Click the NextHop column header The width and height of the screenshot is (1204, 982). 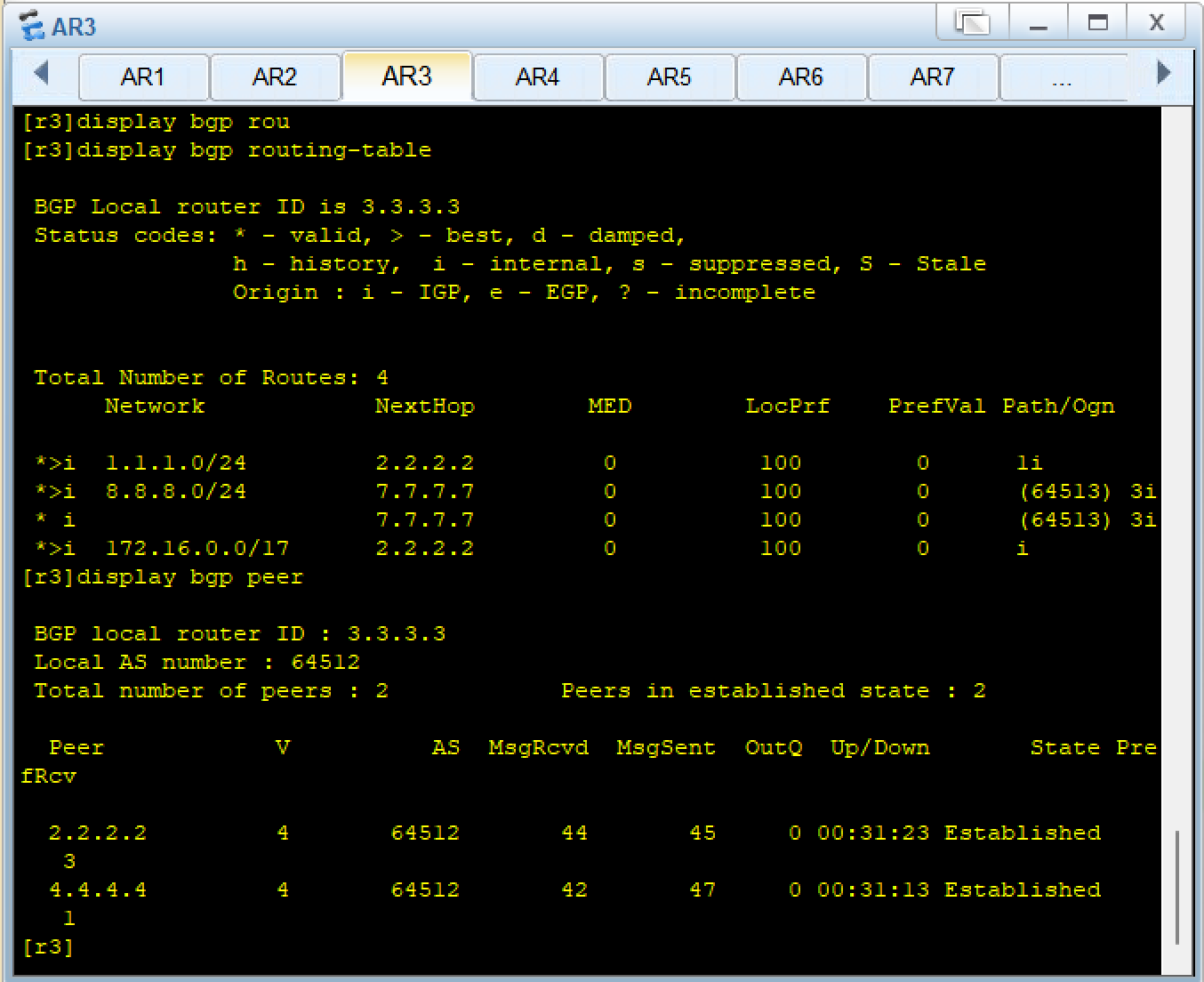pyautogui.click(x=425, y=406)
